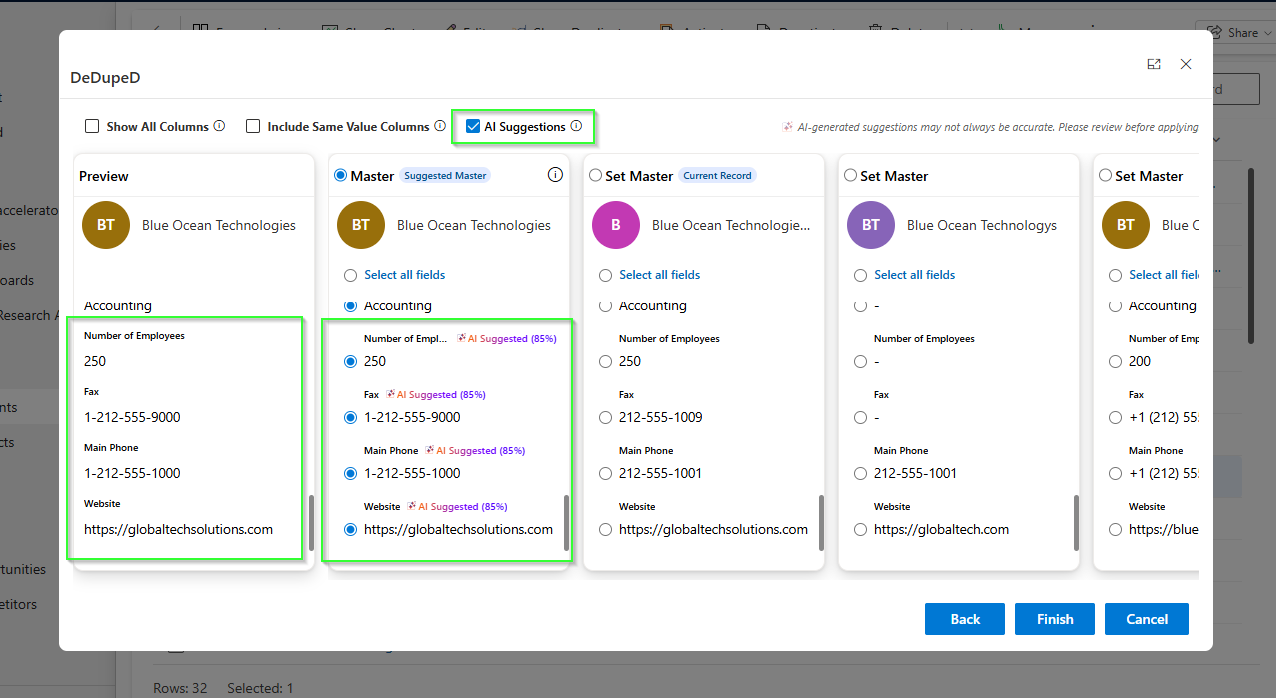Click the Current Record badge
Viewport: 1276px width, 698px height.
click(x=717, y=175)
